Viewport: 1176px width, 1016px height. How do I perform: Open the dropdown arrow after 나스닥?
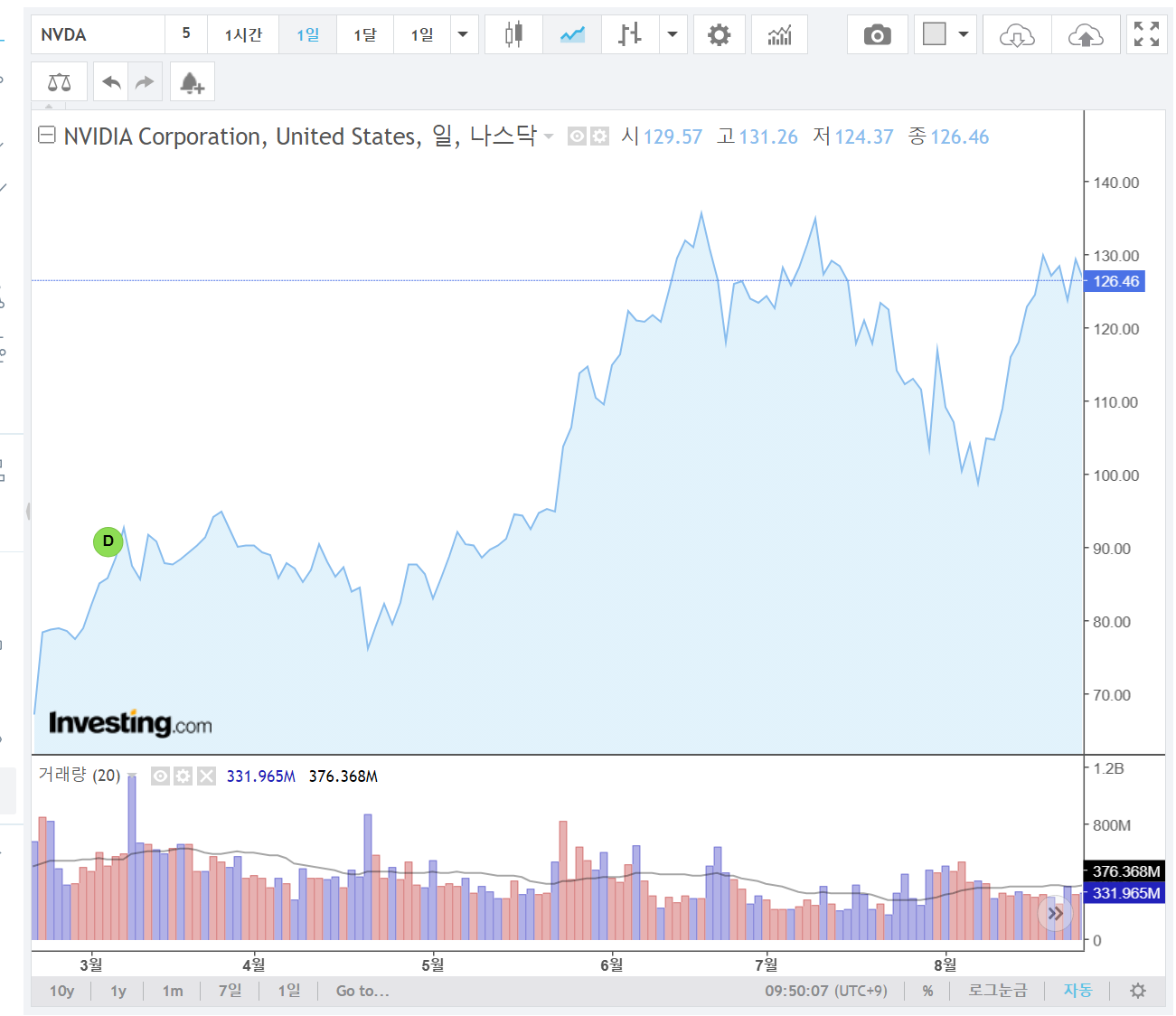pyautogui.click(x=549, y=136)
